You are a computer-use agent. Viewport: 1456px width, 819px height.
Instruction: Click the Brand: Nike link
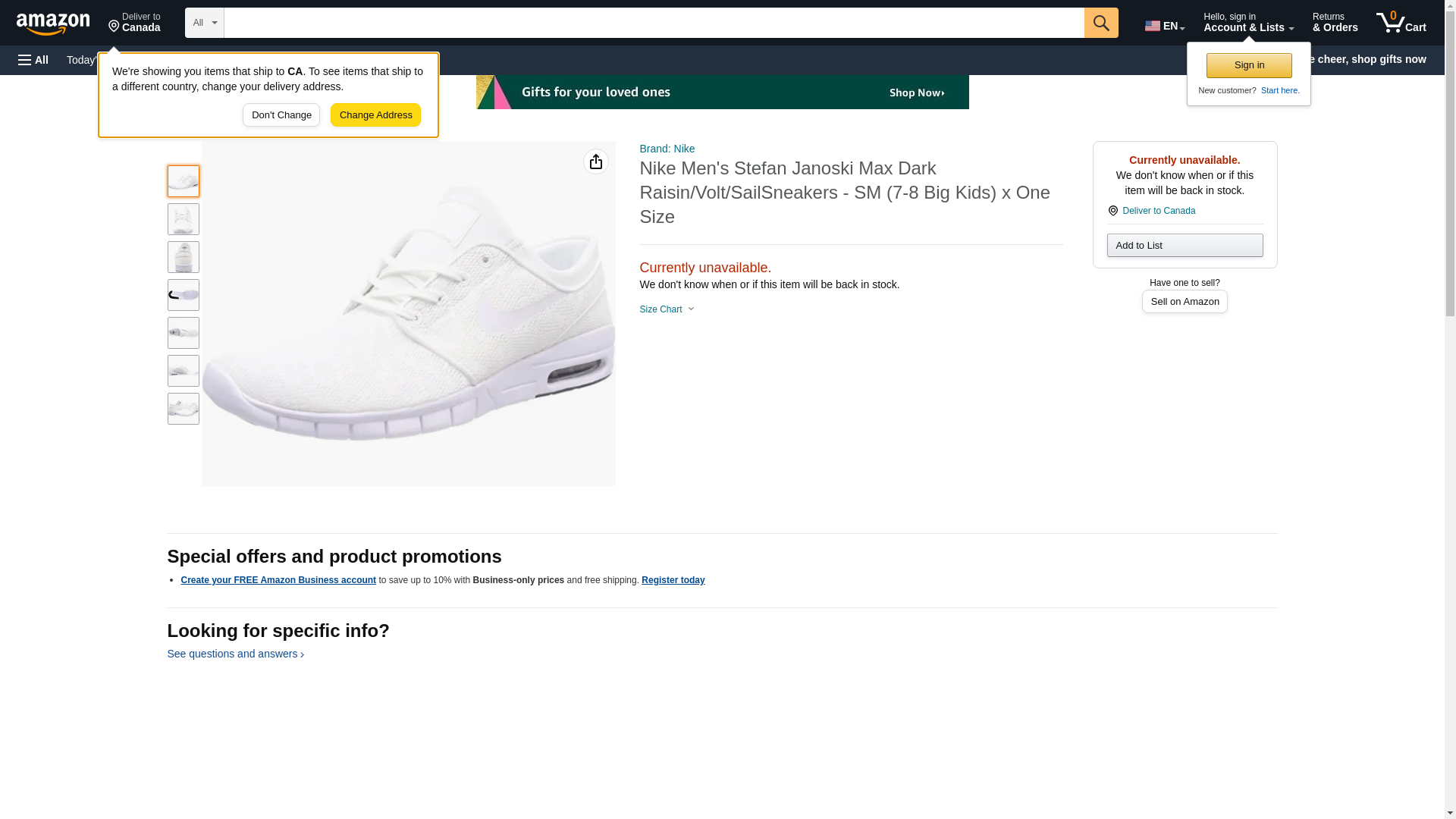pos(667,149)
